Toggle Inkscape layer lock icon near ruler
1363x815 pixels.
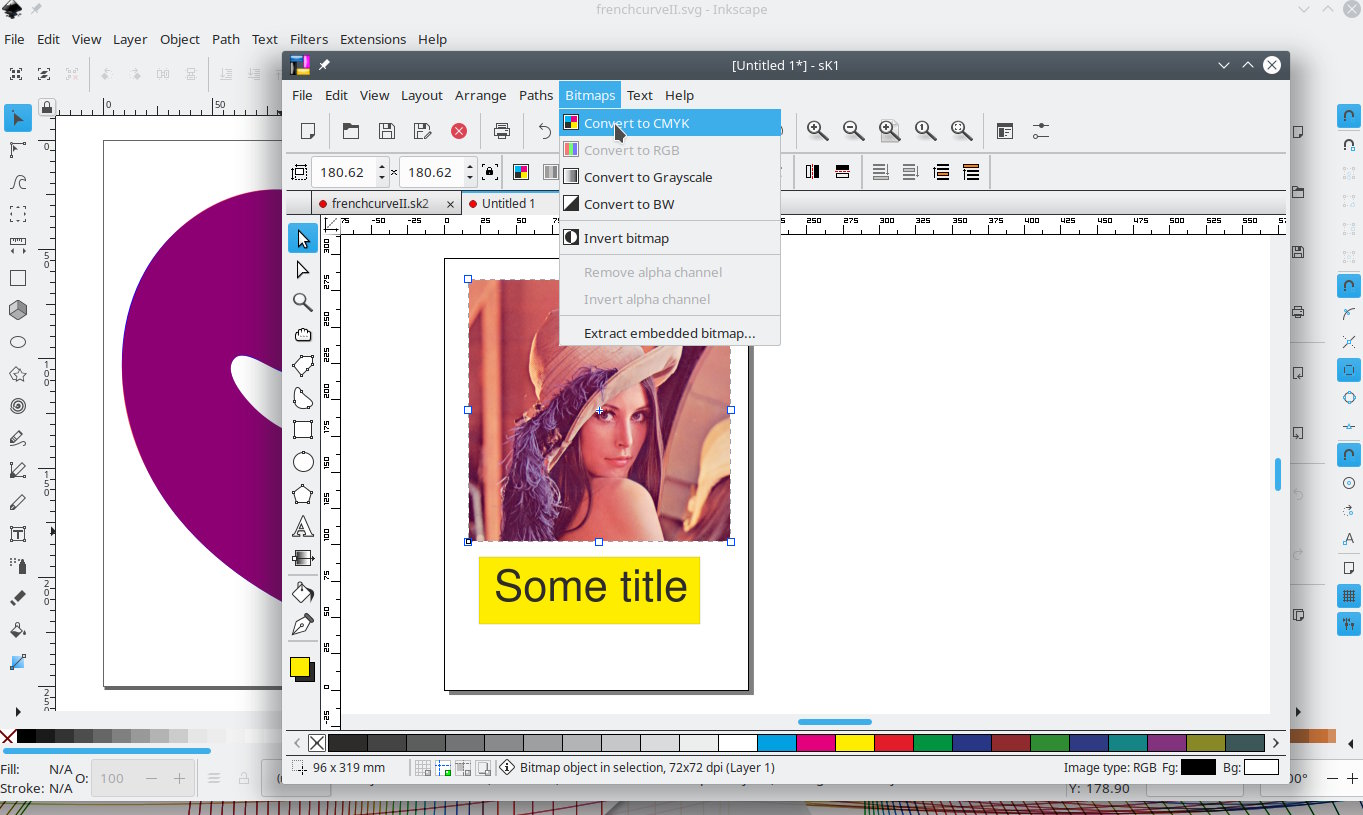(x=46, y=106)
